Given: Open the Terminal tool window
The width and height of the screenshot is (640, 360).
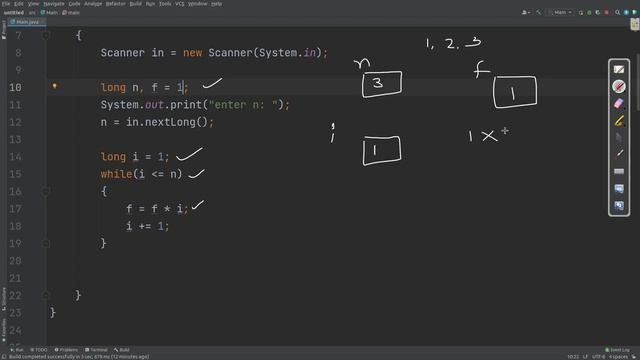Looking at the screenshot, I should click(x=96, y=350).
